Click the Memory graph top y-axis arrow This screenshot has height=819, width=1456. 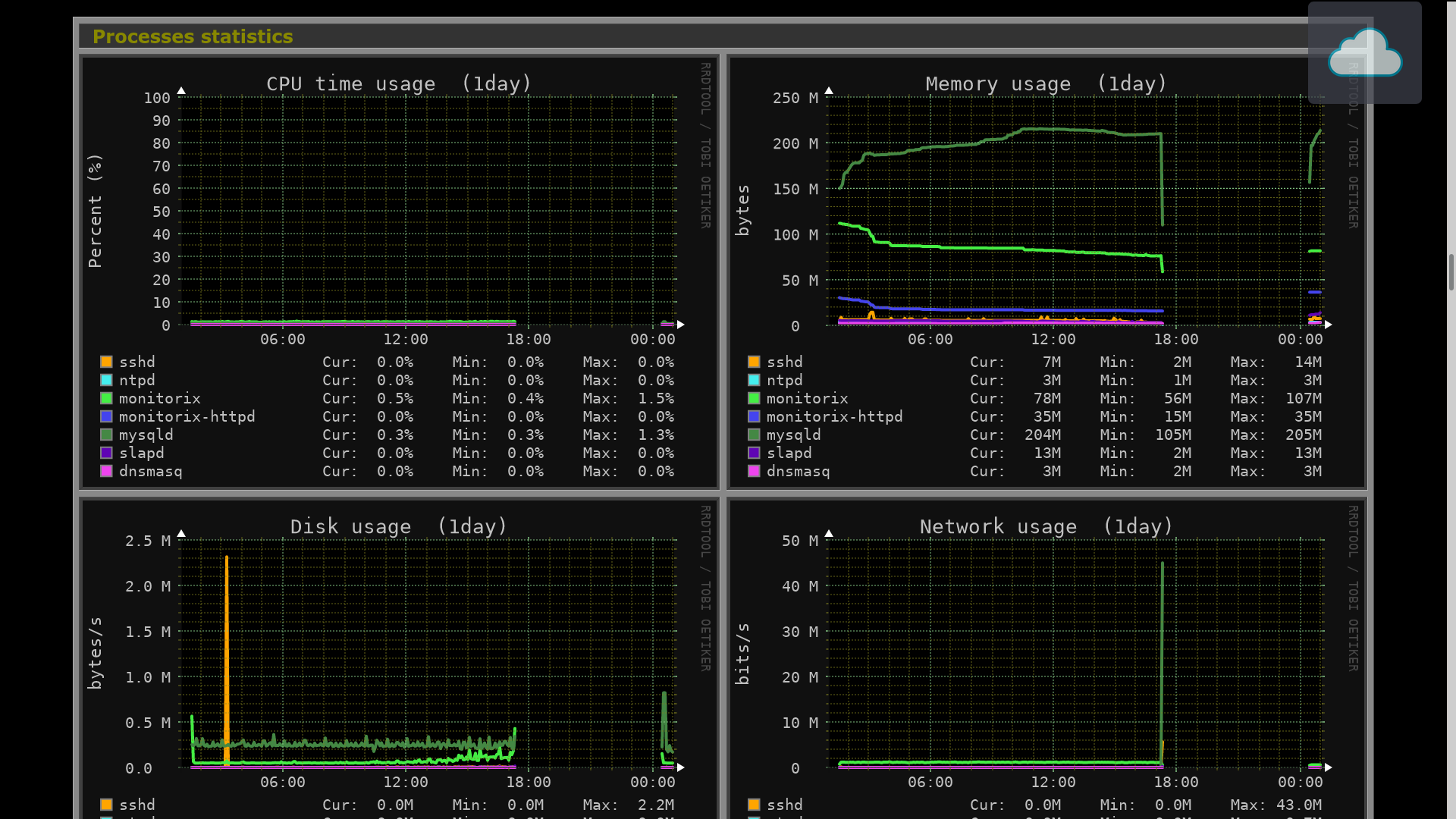829,91
